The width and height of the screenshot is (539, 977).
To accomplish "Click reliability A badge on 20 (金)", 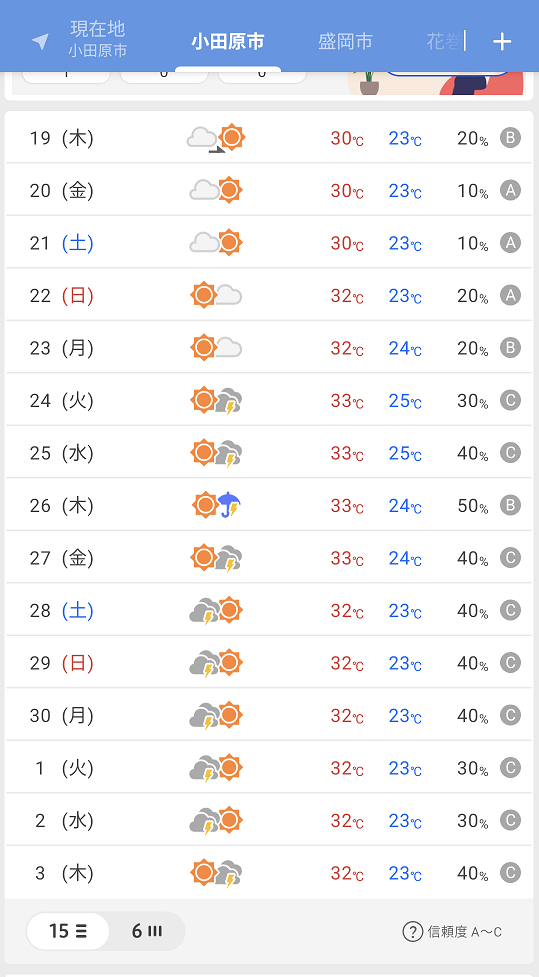I will (510, 190).
